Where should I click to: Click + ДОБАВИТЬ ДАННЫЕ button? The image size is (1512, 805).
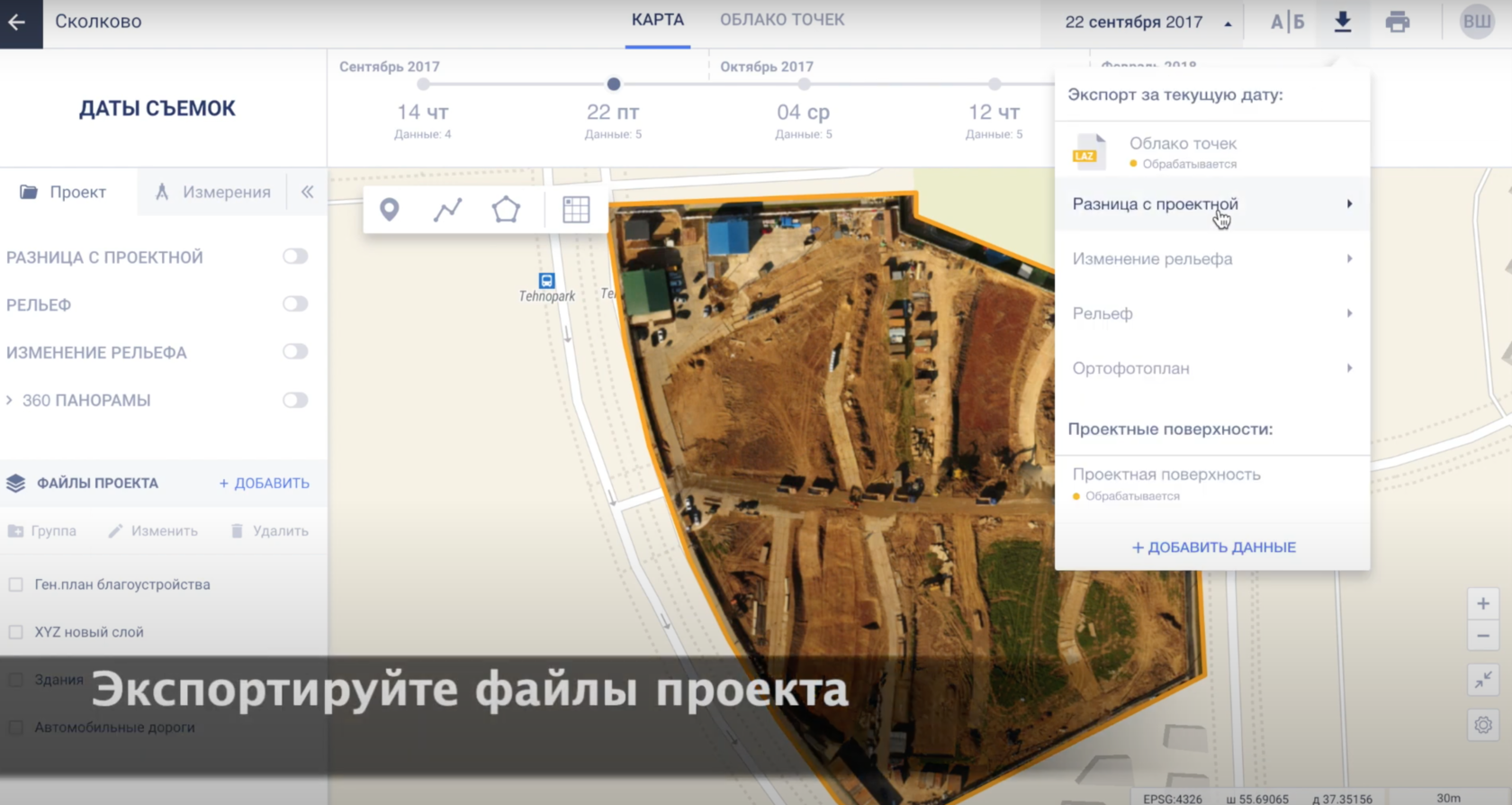pyautogui.click(x=1213, y=547)
